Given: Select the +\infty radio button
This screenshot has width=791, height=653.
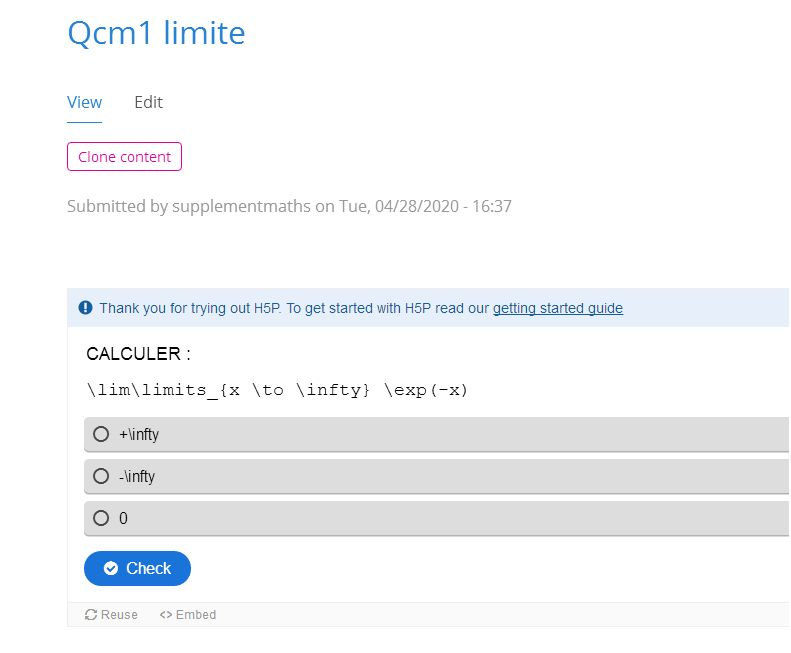Looking at the screenshot, I should [101, 434].
